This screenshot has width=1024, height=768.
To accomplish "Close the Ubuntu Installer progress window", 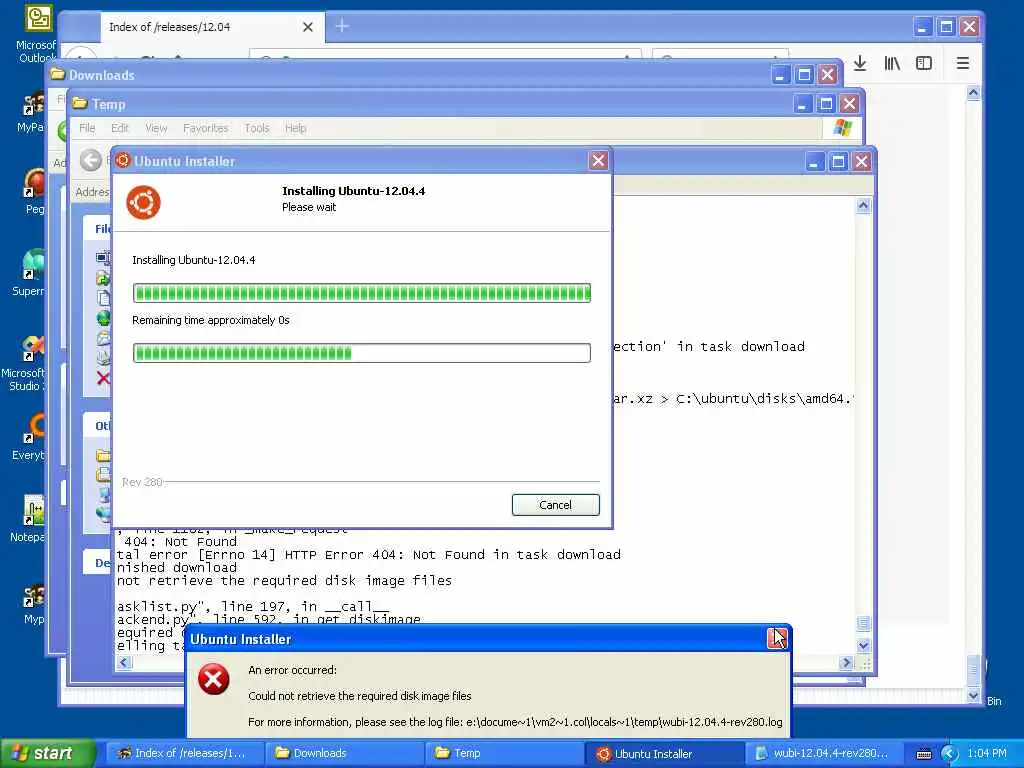I will tap(598, 161).
